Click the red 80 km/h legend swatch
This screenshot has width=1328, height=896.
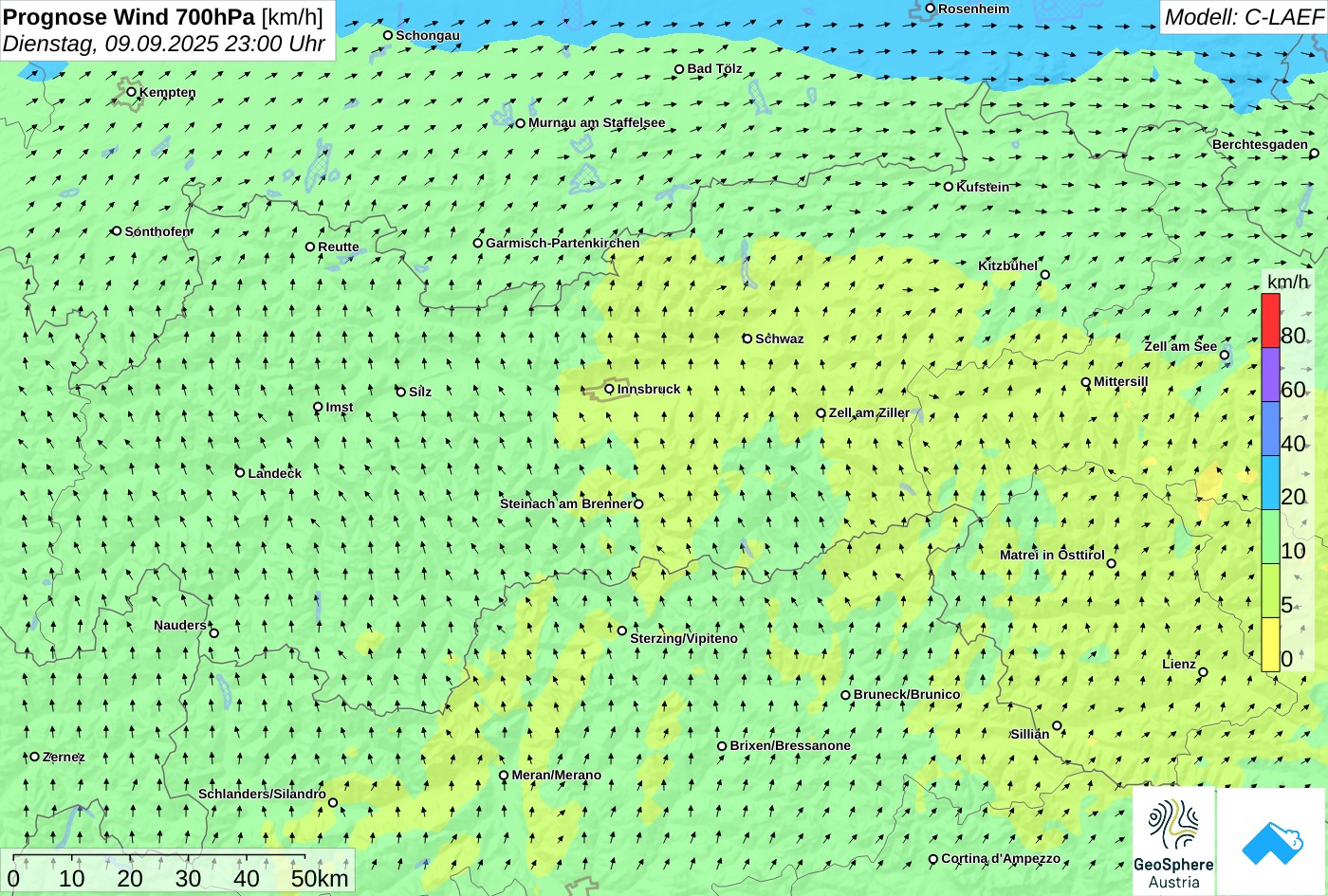click(1270, 320)
